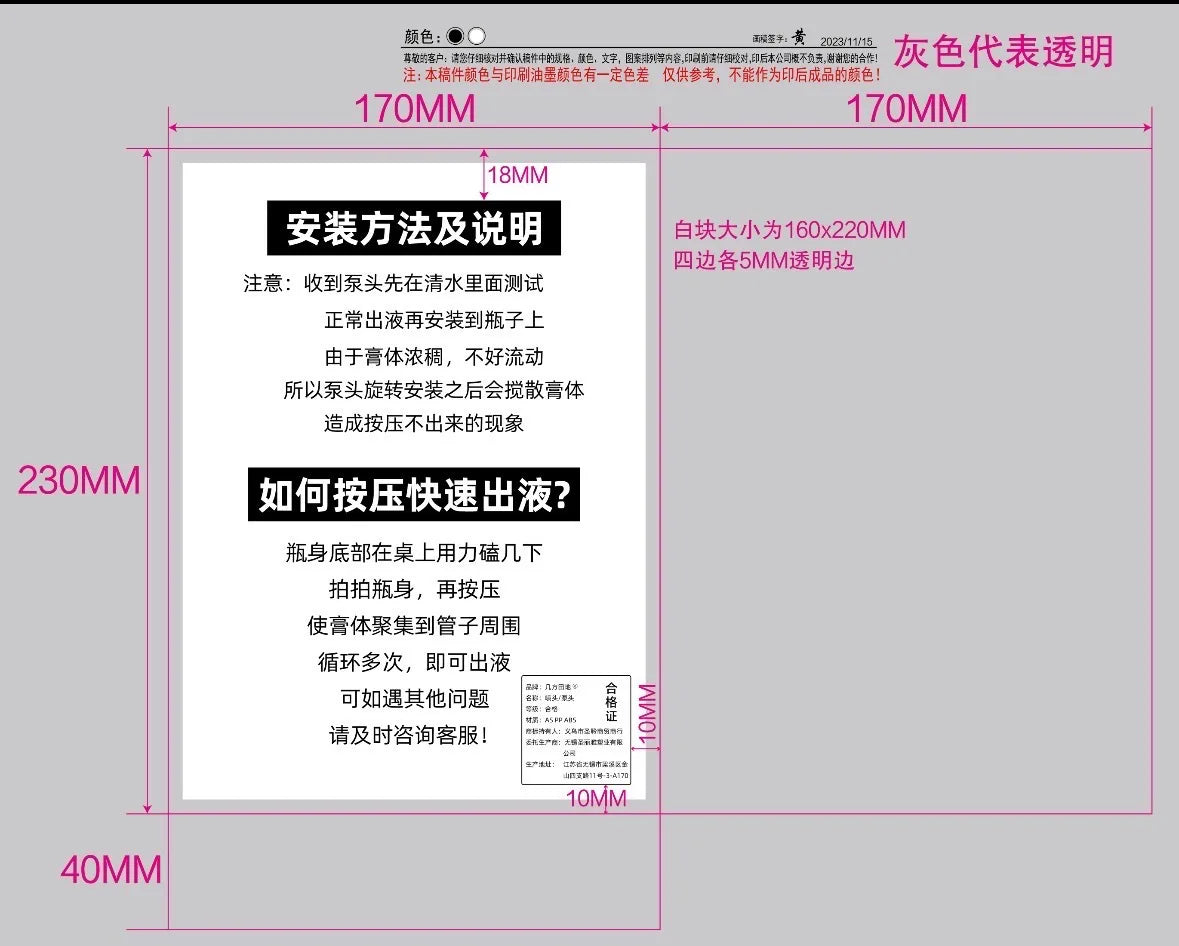Screen dimensions: 1179x946
Task: Select the red color-difference warning line
Action: [x=641, y=75]
